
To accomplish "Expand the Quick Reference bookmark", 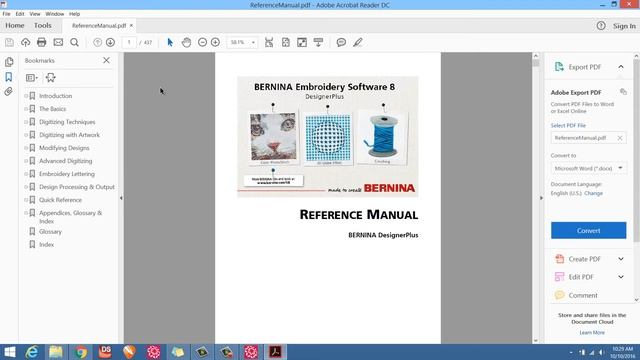I will click(x=26, y=200).
